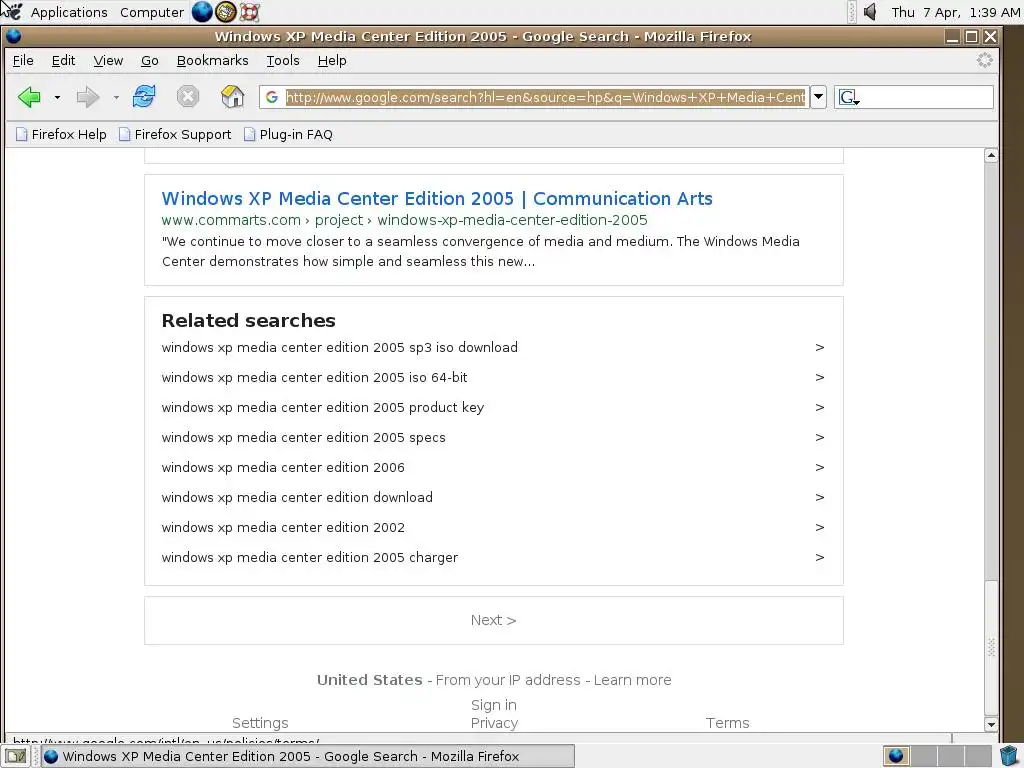Image resolution: width=1024 pixels, height=768 pixels.
Task: Open the Edit menu
Action: pos(63,61)
